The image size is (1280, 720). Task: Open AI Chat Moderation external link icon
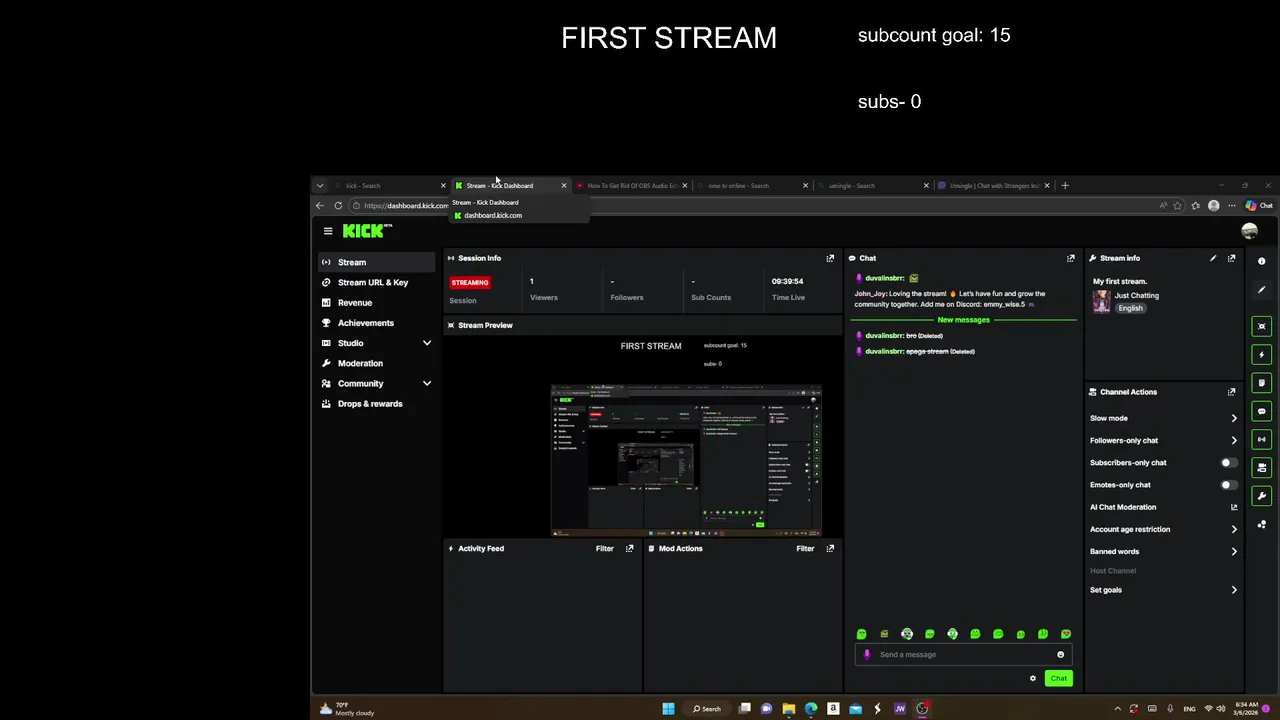[x=1234, y=507]
